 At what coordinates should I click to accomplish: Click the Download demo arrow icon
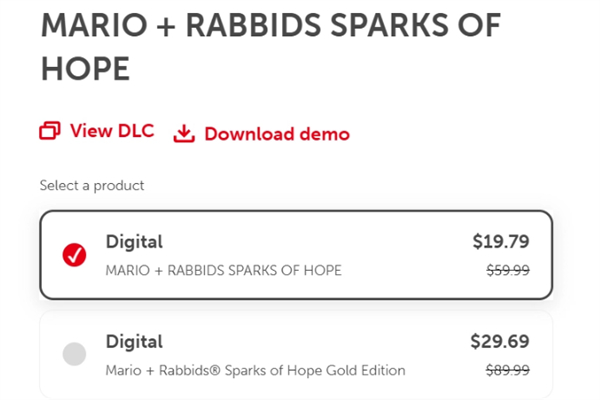[184, 134]
